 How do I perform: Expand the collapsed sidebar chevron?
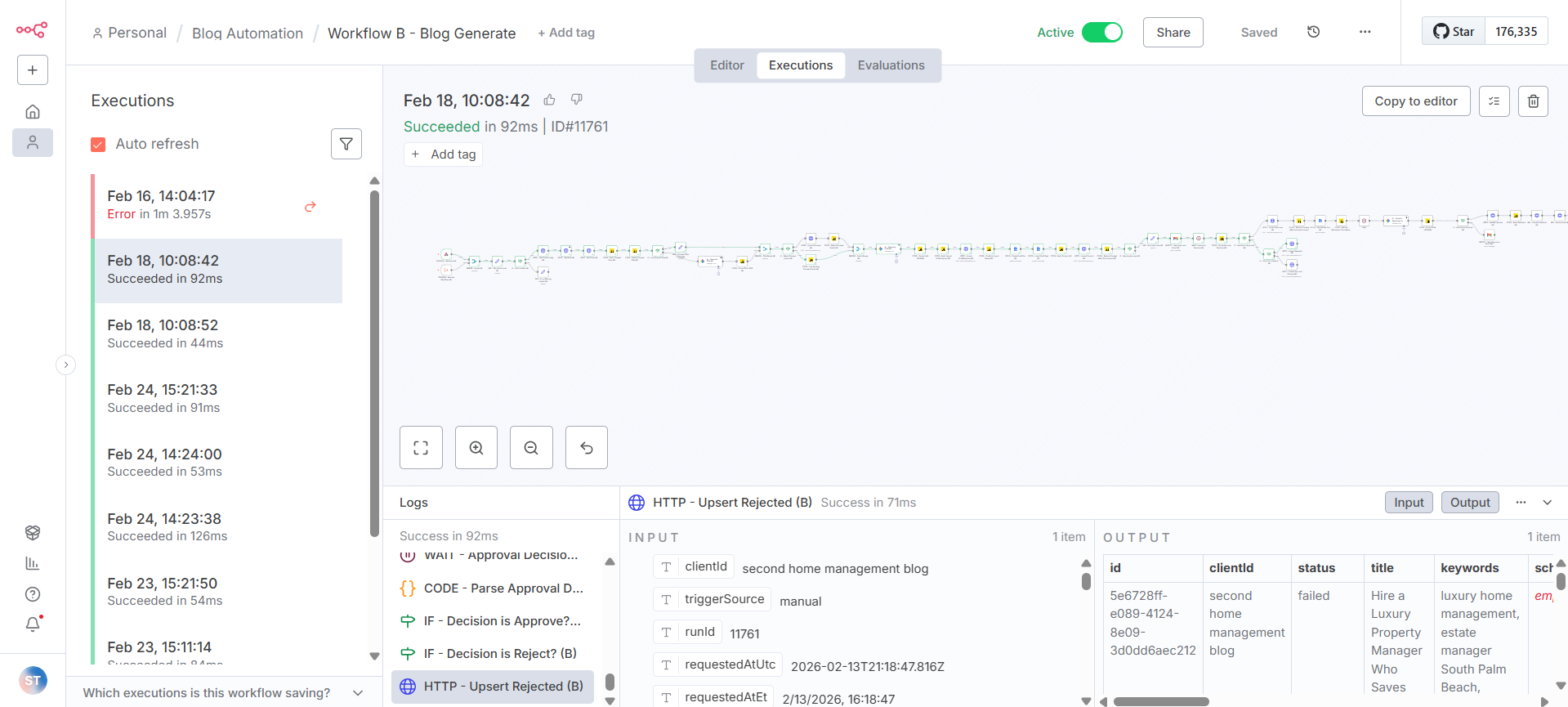[66, 365]
